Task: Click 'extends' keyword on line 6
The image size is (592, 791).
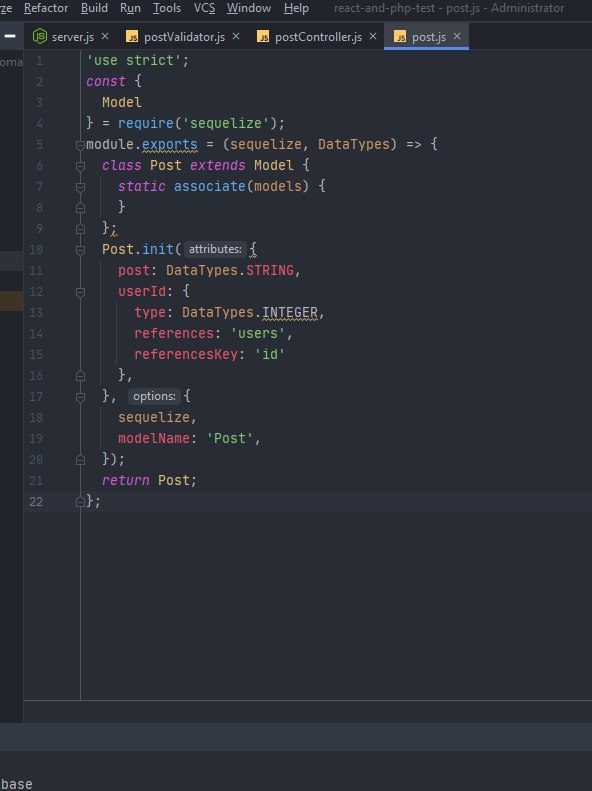Action: click(217, 165)
